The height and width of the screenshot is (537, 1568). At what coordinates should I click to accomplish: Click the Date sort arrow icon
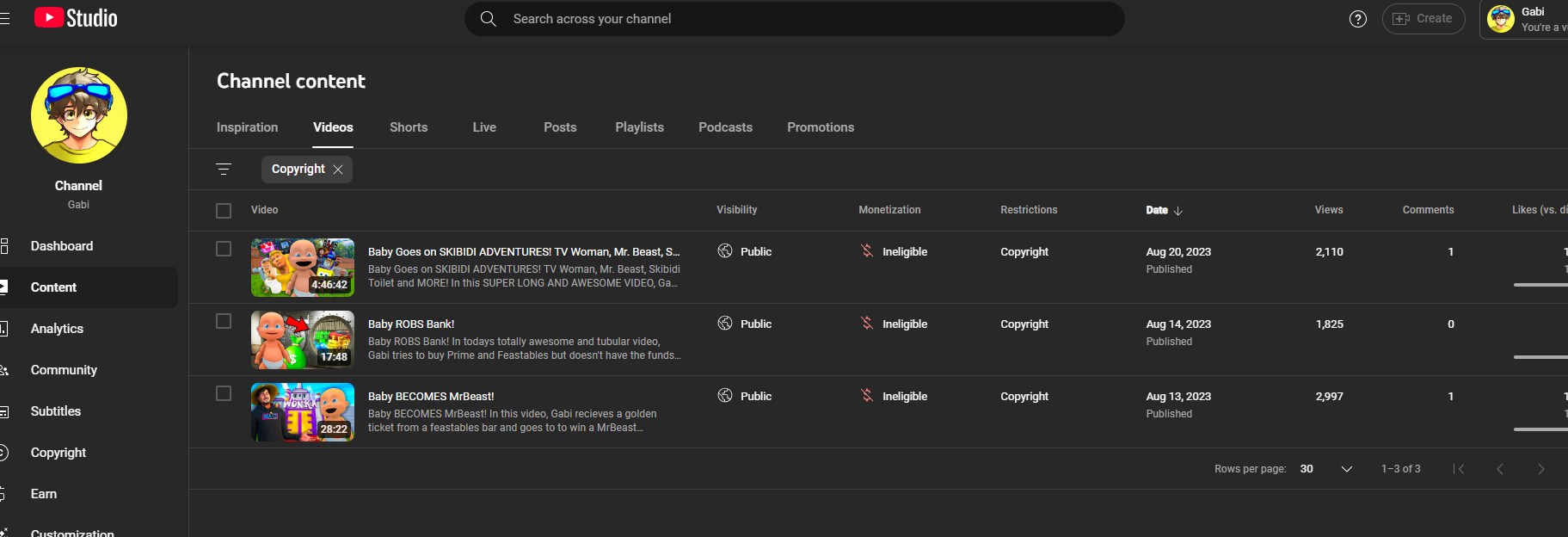(x=1178, y=211)
